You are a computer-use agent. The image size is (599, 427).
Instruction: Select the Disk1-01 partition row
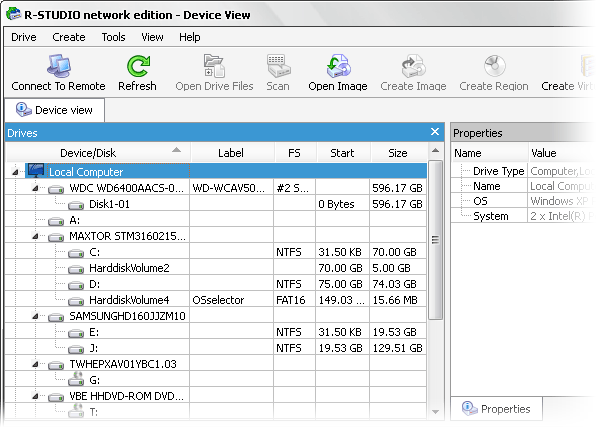[x=216, y=204]
